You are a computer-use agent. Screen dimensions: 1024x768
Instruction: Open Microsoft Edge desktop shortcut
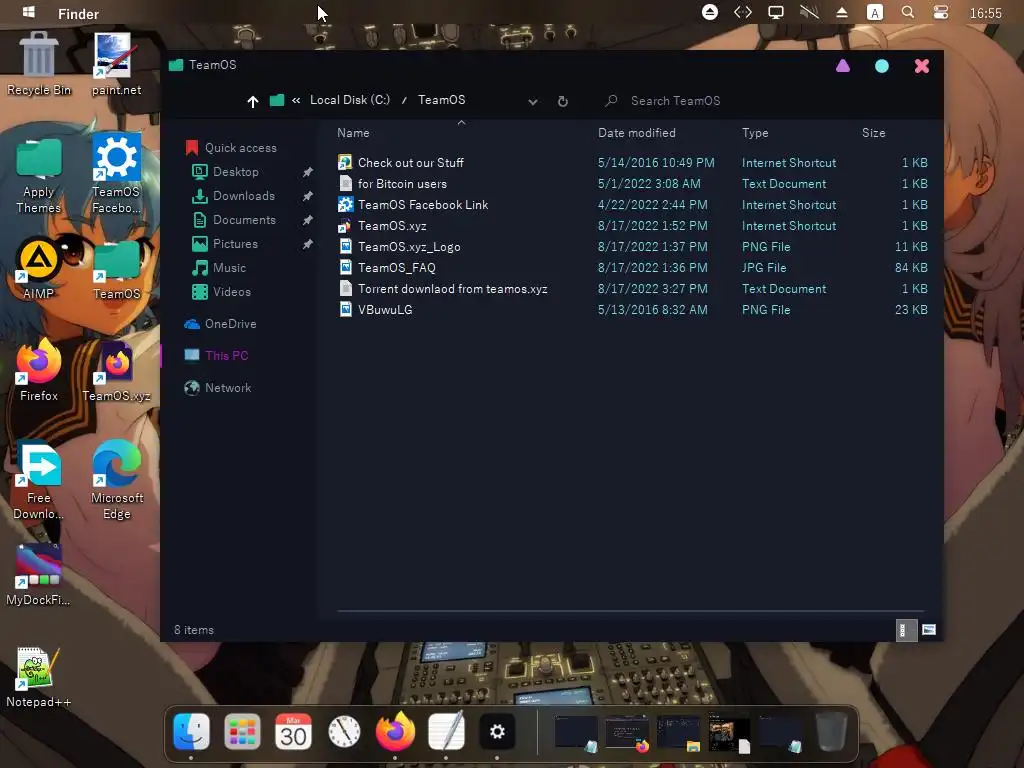(x=116, y=479)
